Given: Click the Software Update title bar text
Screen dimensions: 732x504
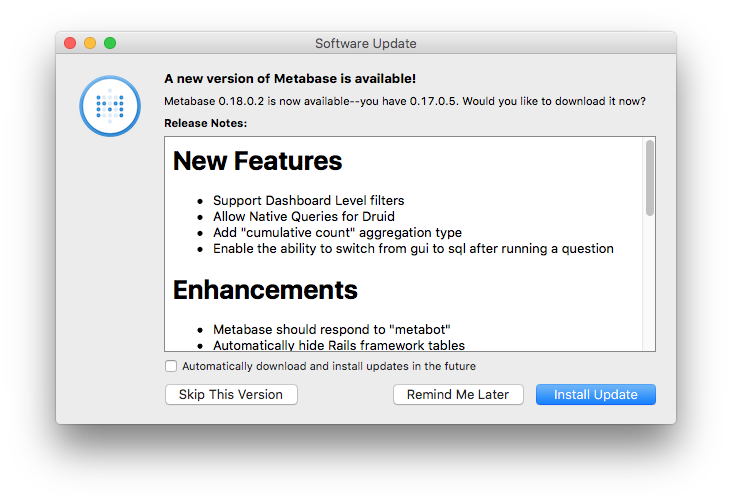Looking at the screenshot, I should tap(366, 43).
